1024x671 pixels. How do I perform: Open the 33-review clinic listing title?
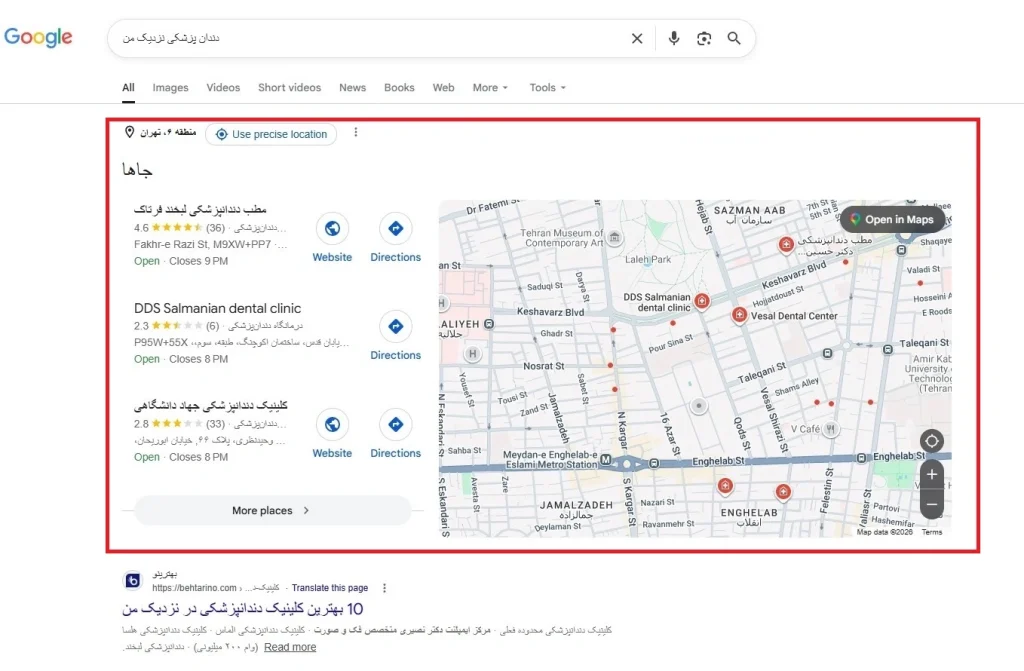tap(211, 406)
